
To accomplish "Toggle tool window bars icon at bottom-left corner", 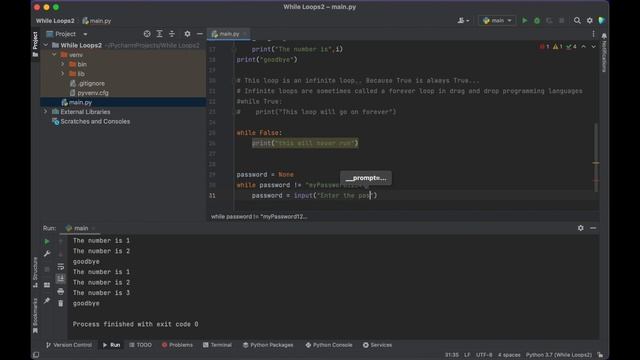I will tap(36, 355).
